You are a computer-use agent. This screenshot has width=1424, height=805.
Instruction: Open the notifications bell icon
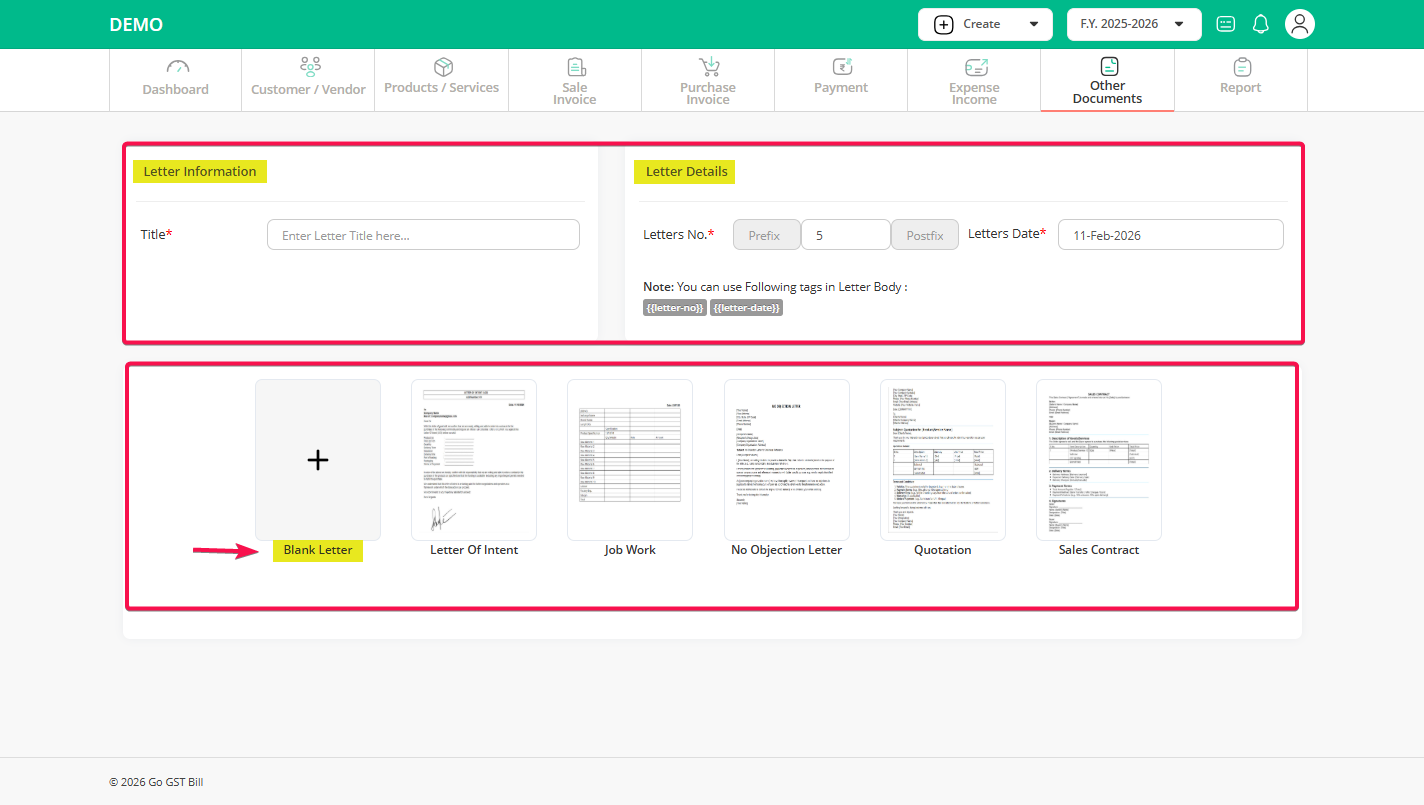(x=1261, y=24)
